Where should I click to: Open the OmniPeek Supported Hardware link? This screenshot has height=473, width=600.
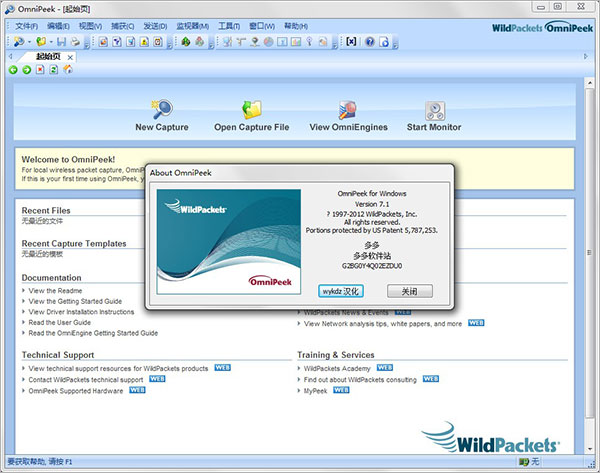pos(76,391)
